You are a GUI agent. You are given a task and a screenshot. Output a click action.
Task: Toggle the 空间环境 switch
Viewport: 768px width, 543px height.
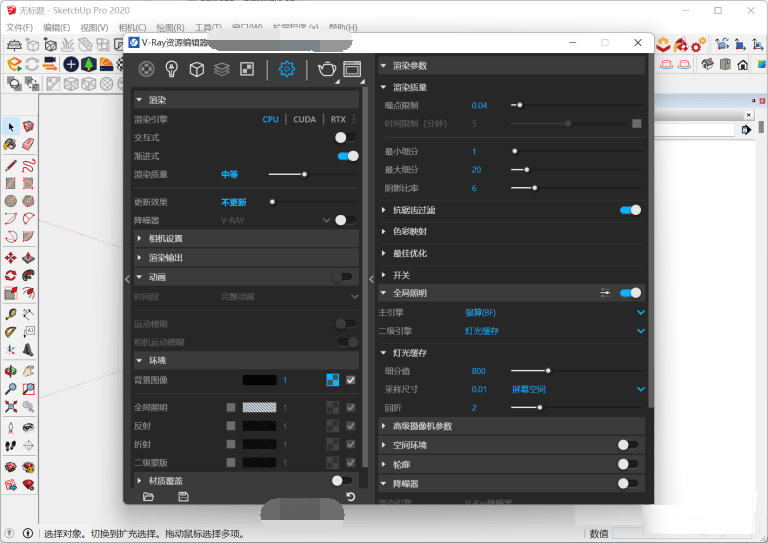pyautogui.click(x=628, y=445)
